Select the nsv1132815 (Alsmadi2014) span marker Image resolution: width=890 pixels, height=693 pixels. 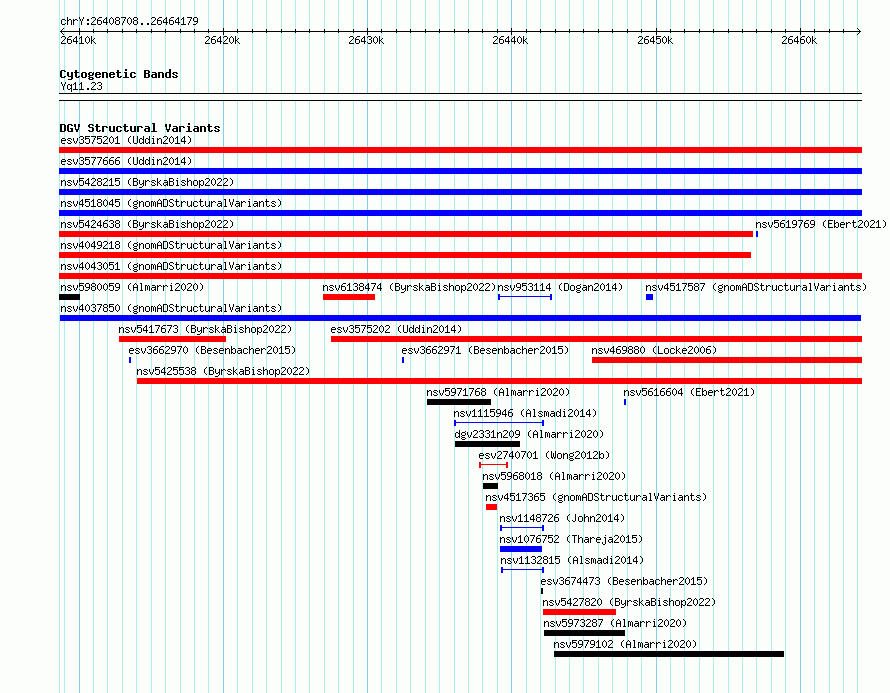pyautogui.click(x=523, y=570)
